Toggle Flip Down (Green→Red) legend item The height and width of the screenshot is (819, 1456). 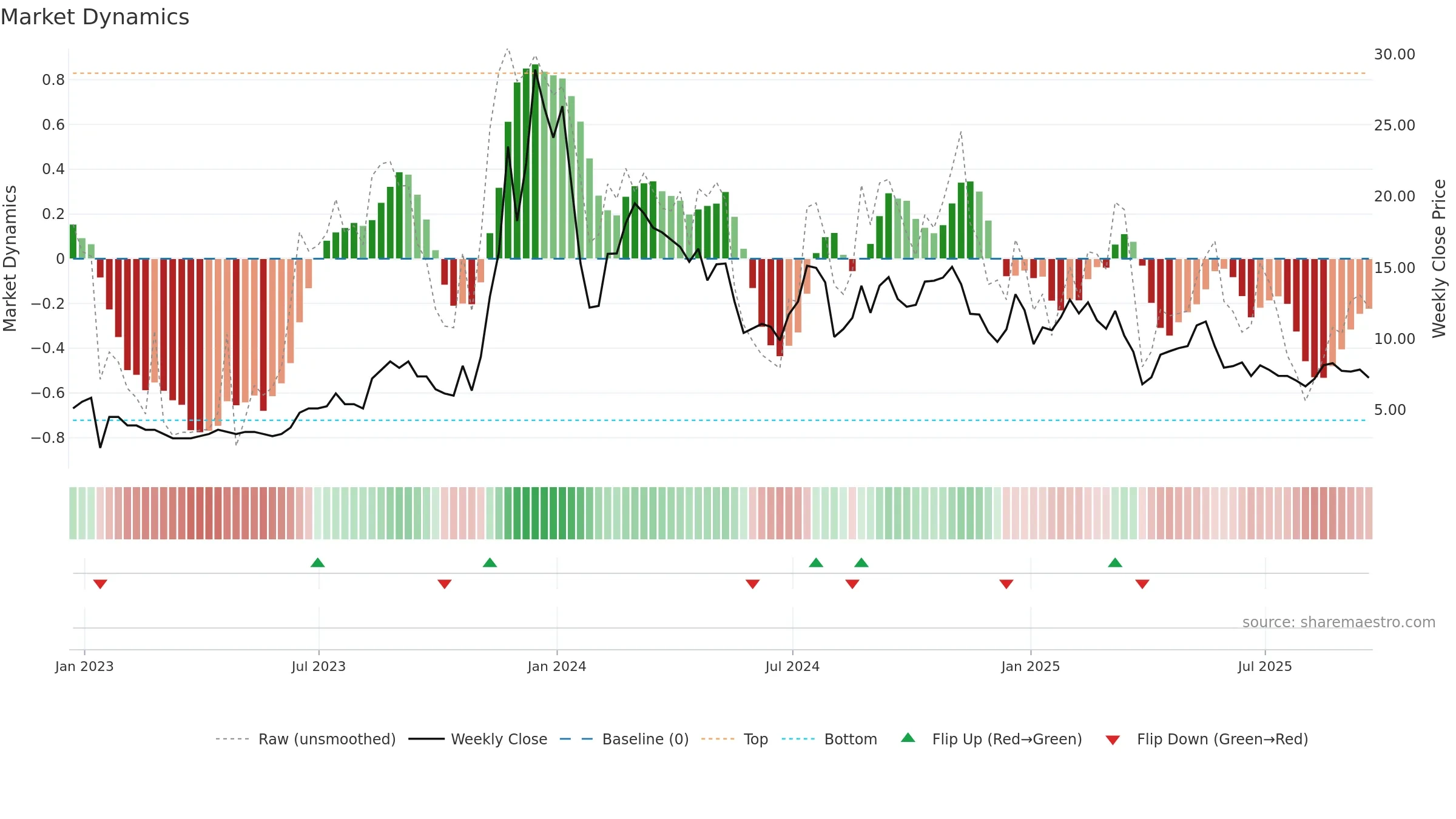[x=1207, y=739]
